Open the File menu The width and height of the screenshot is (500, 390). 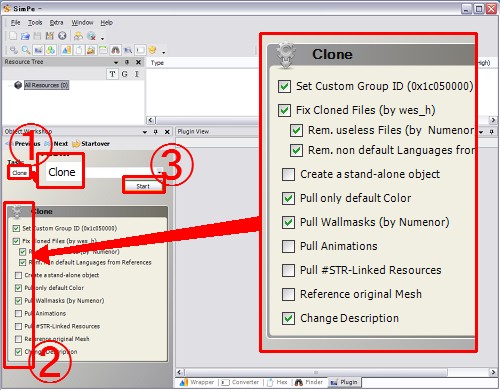[15, 23]
